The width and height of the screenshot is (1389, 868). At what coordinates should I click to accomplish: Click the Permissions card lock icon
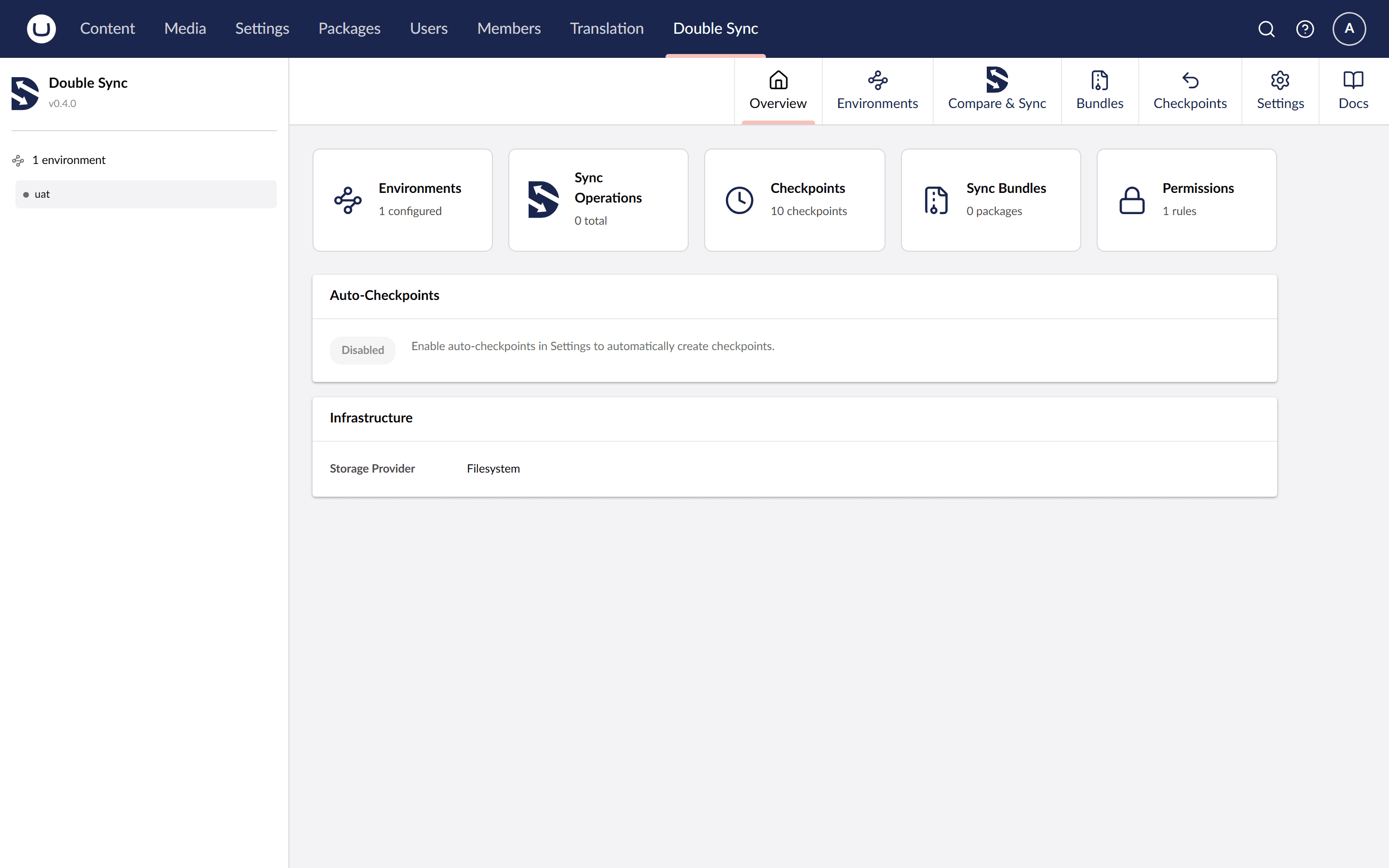(1132, 200)
